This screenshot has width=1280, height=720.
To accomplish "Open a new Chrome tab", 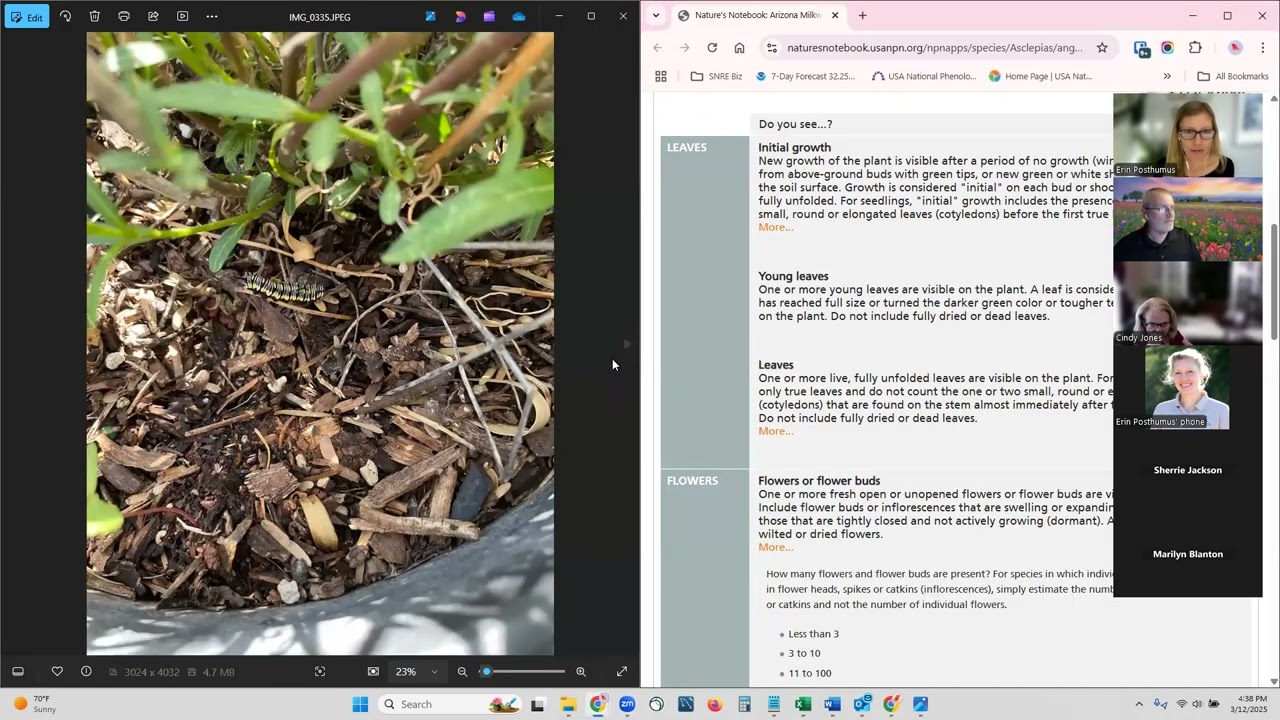I will (x=862, y=16).
